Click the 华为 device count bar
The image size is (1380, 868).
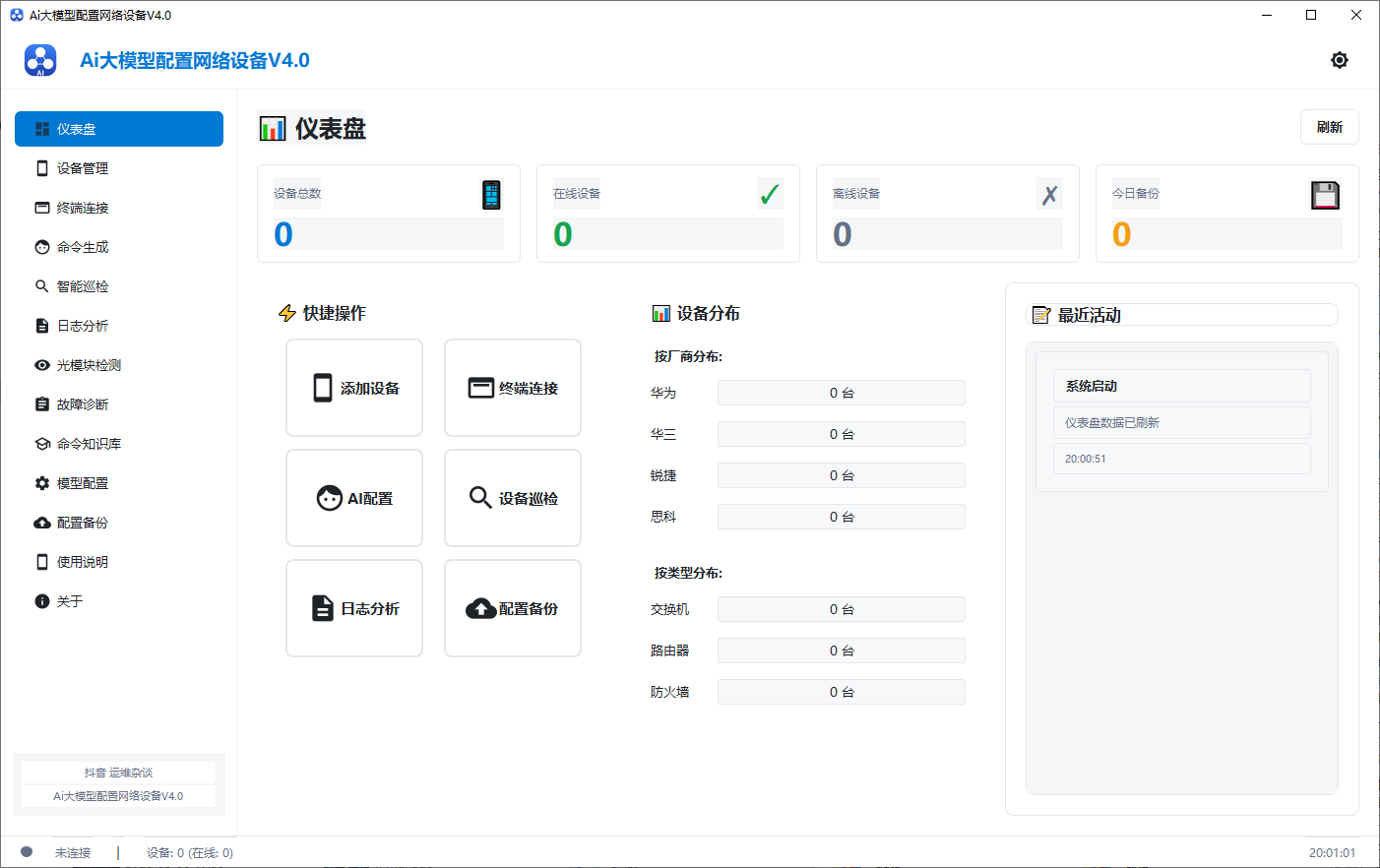coord(842,393)
